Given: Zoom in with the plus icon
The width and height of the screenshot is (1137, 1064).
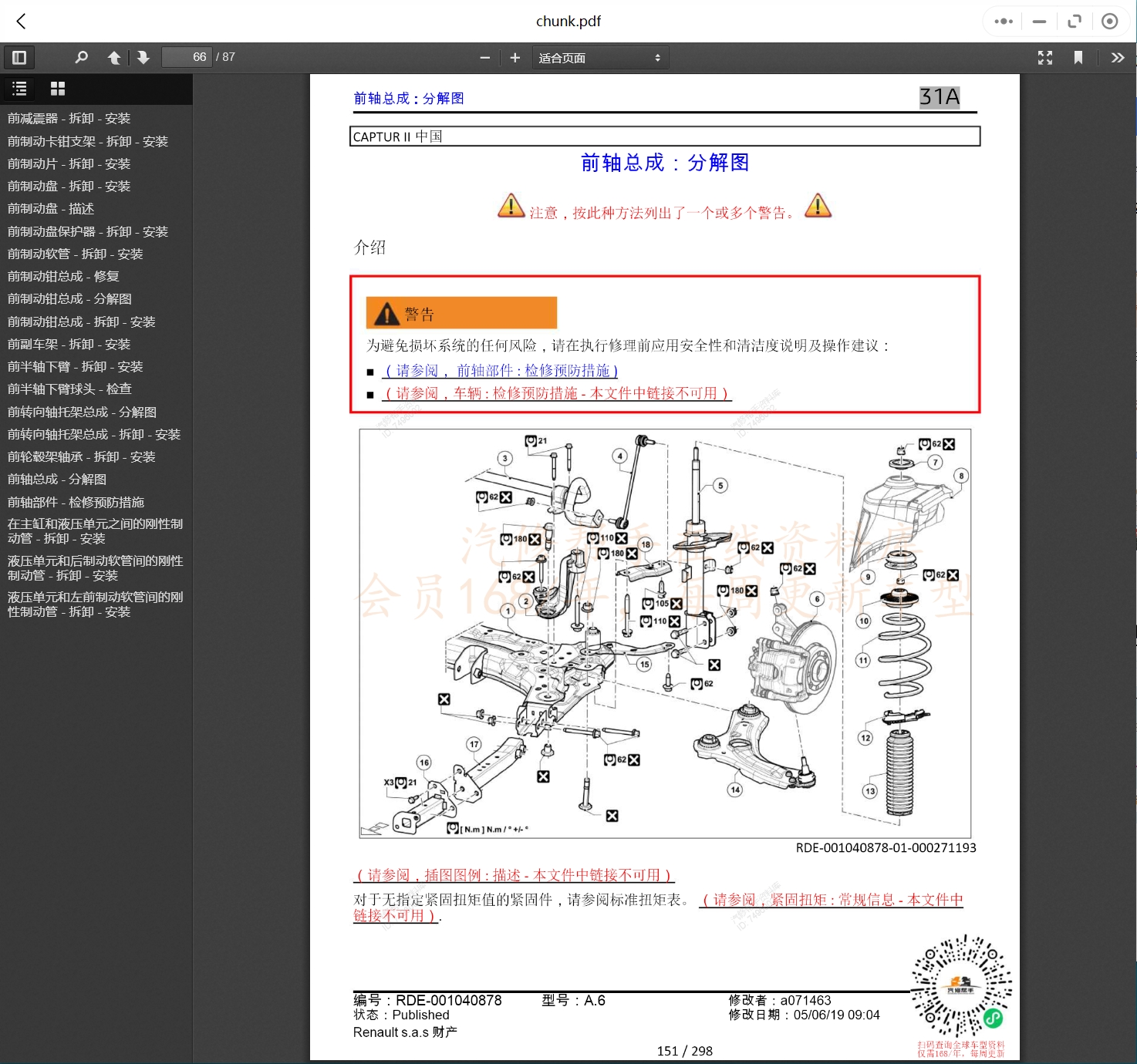Looking at the screenshot, I should pos(515,57).
